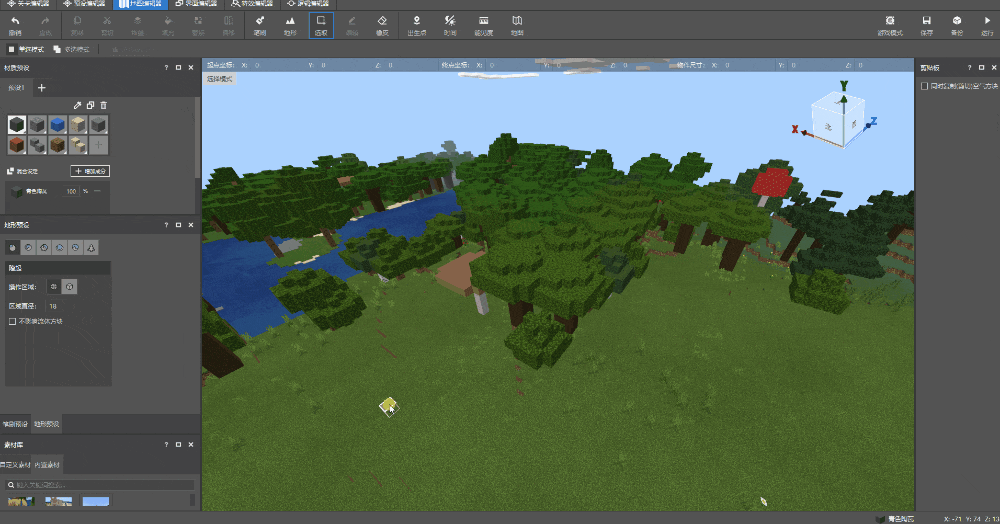Enable the checkbox in the shape preset panel

coord(12,321)
